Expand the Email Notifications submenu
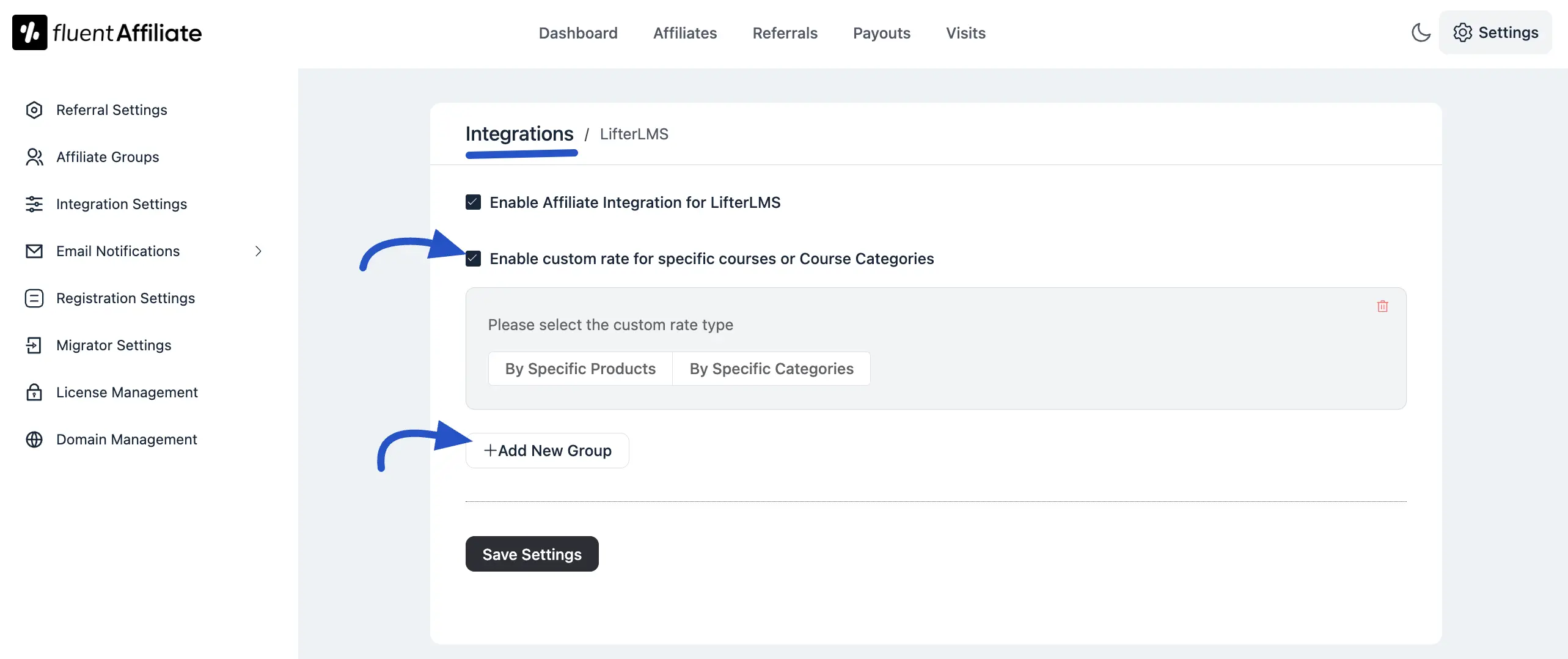The height and width of the screenshot is (659, 1568). click(x=258, y=251)
